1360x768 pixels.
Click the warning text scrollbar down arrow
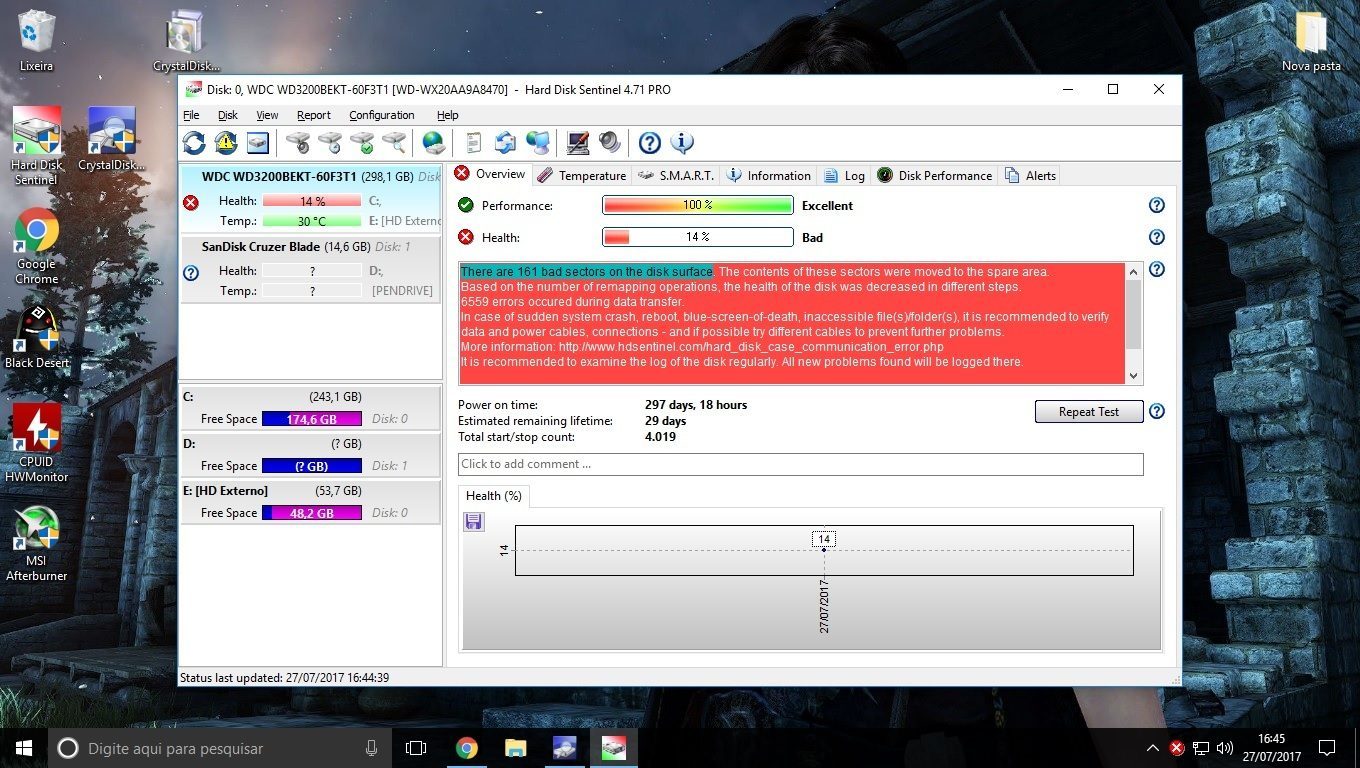1133,376
